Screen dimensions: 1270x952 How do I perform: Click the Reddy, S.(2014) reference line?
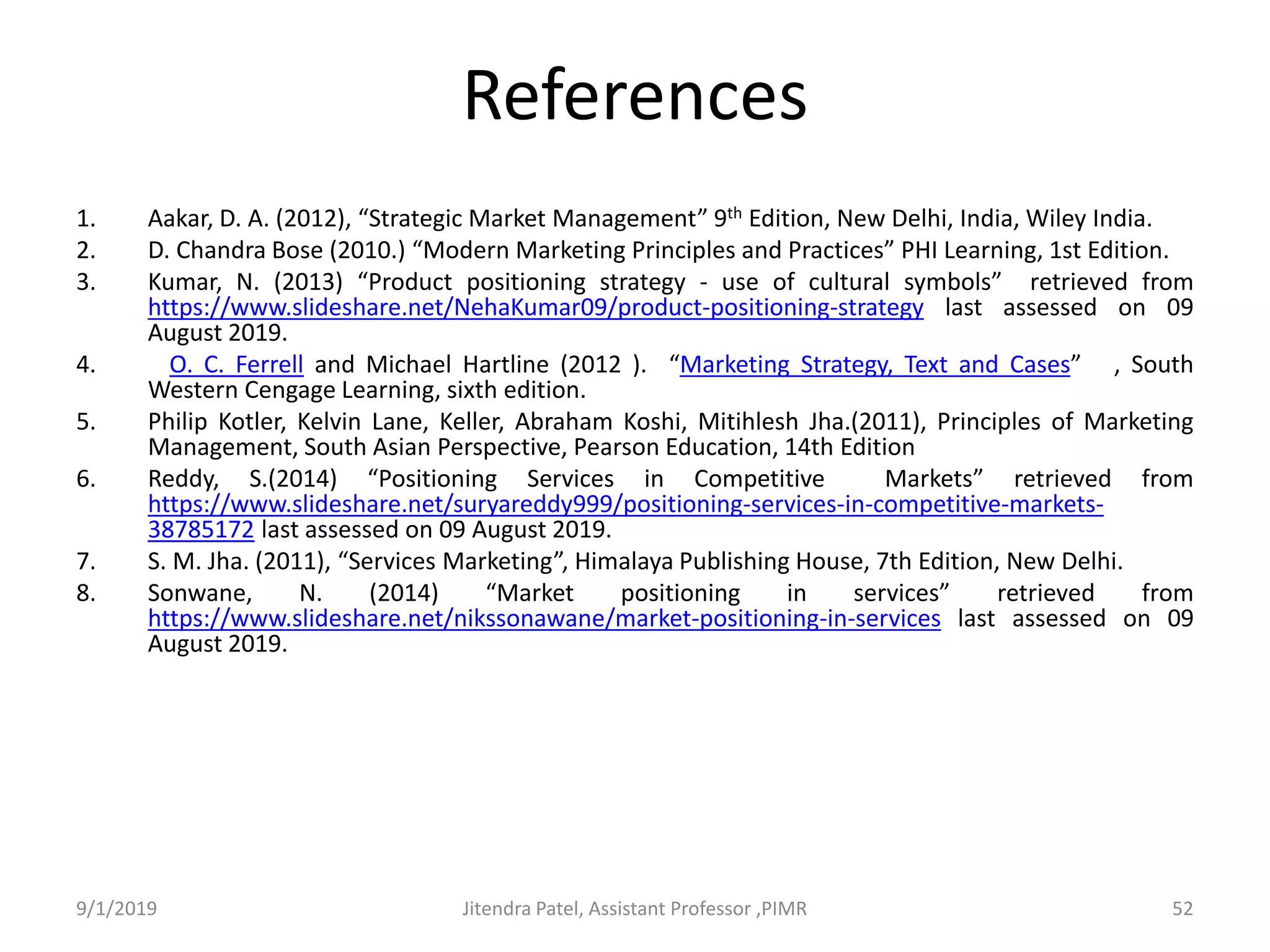point(670,478)
